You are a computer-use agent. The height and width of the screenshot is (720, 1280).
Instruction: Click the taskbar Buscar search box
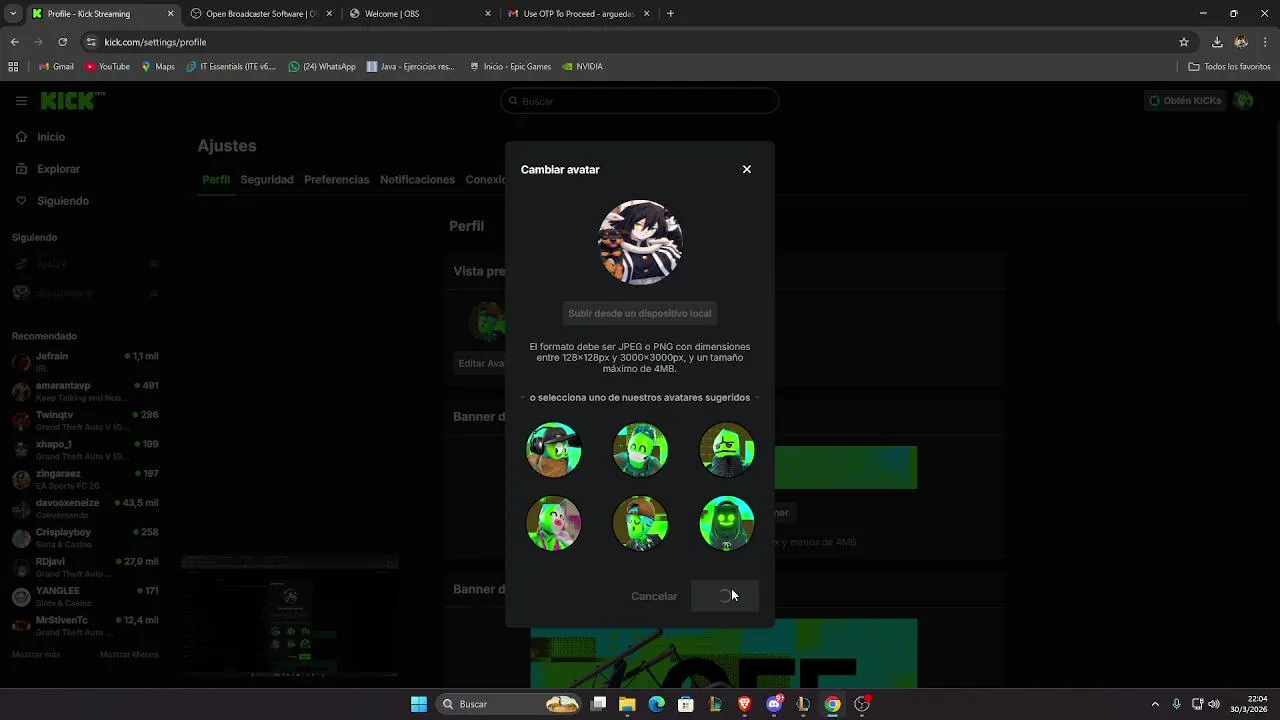tap(511, 704)
